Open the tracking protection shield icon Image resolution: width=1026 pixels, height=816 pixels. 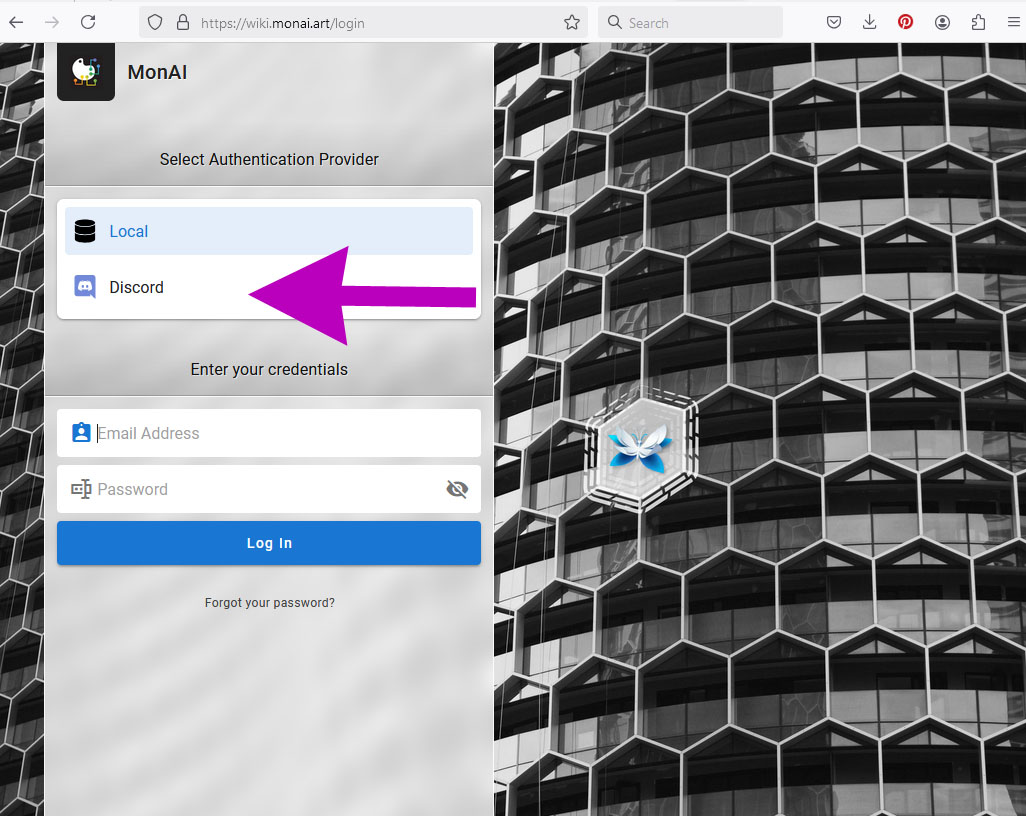coord(155,23)
